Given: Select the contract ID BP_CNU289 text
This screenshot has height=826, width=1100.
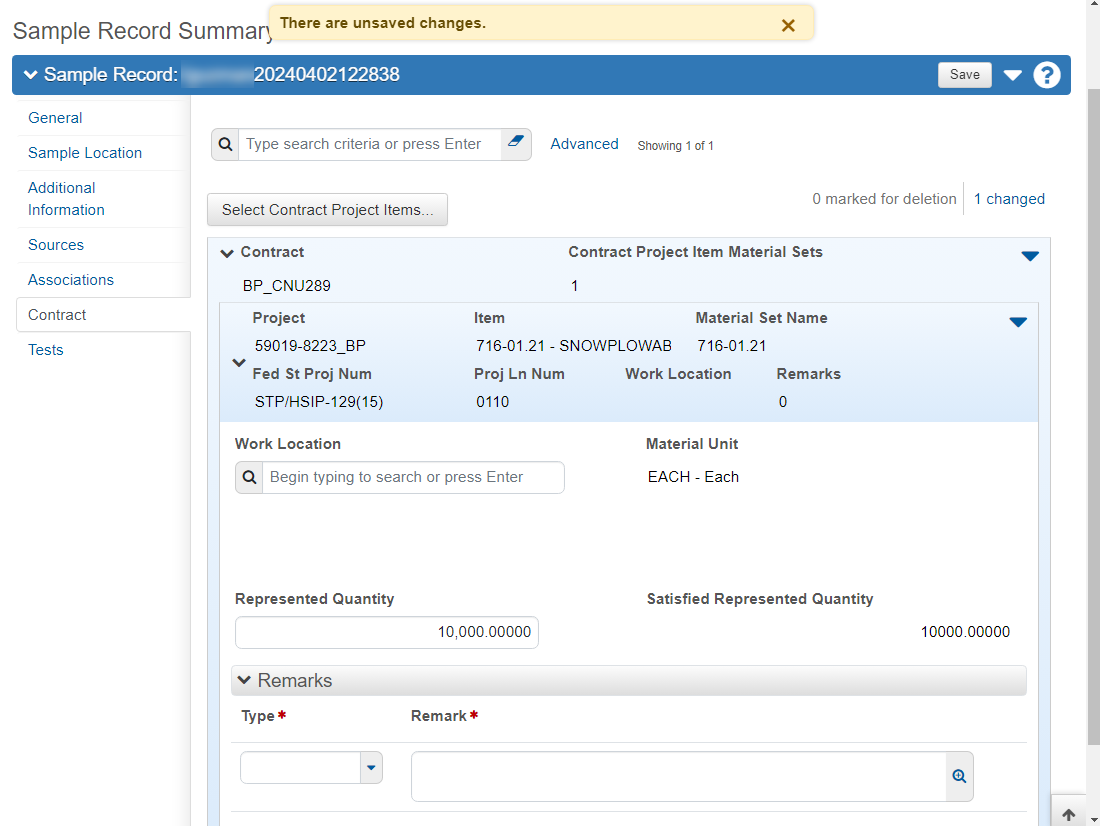Looking at the screenshot, I should click(286, 286).
